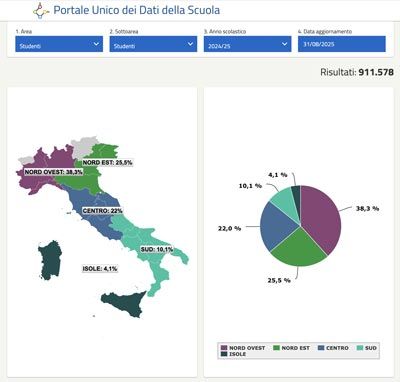
Task: Click the Risultati: 911.578 total
Action: click(357, 72)
